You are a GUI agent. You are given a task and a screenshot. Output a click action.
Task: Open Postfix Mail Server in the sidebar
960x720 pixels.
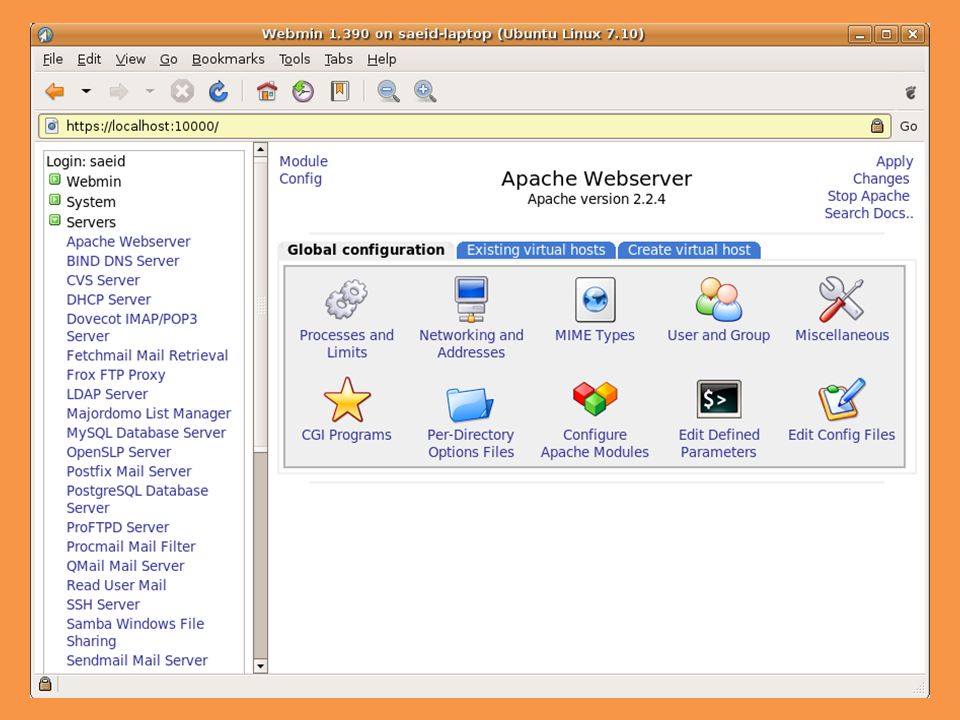129,471
